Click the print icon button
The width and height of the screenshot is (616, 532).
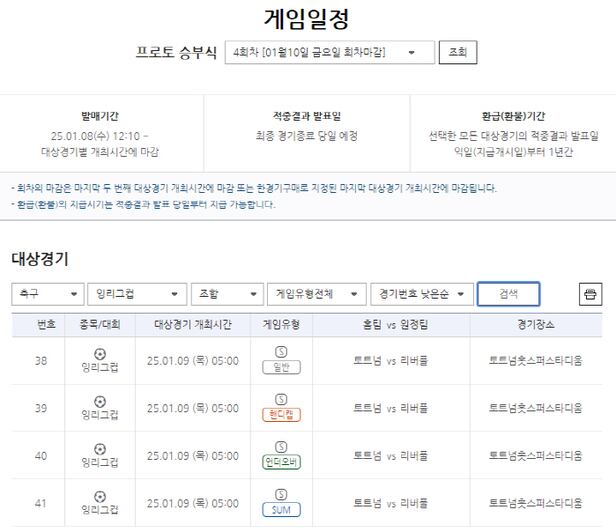590,294
